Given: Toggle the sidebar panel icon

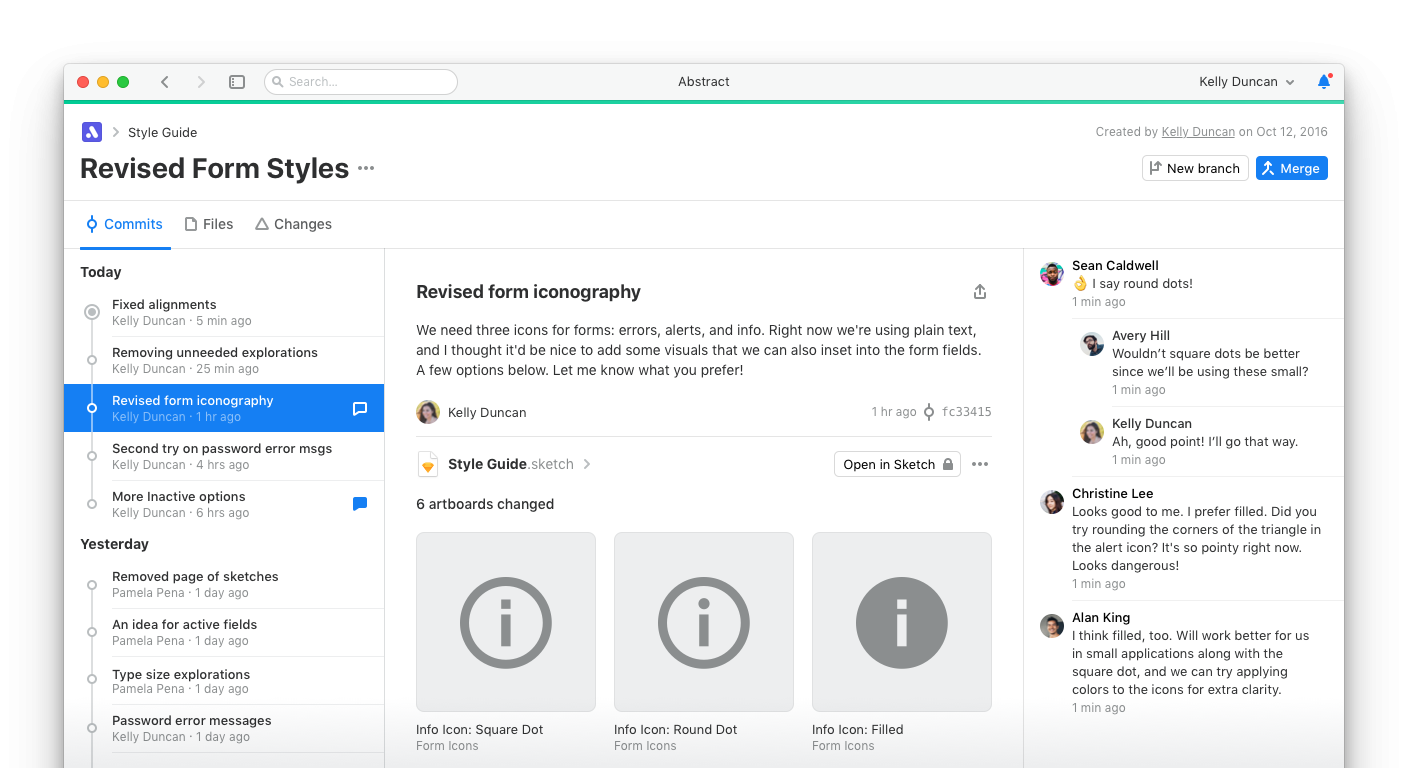Looking at the screenshot, I should click(x=237, y=82).
